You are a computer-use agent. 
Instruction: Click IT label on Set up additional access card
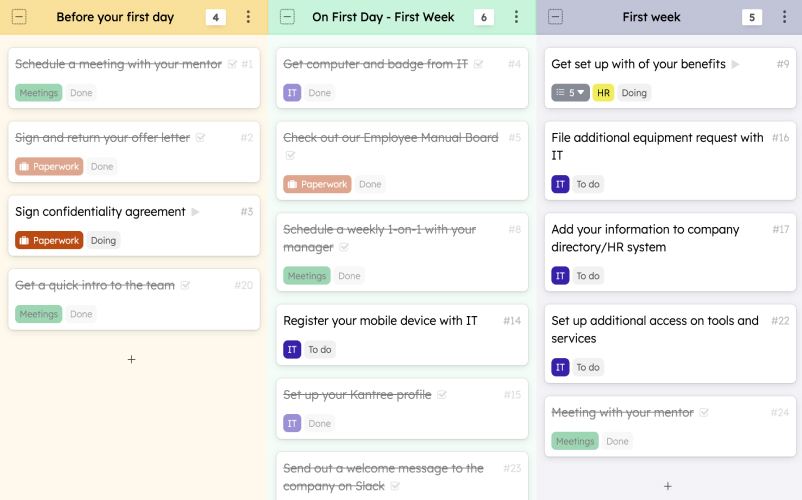560,367
